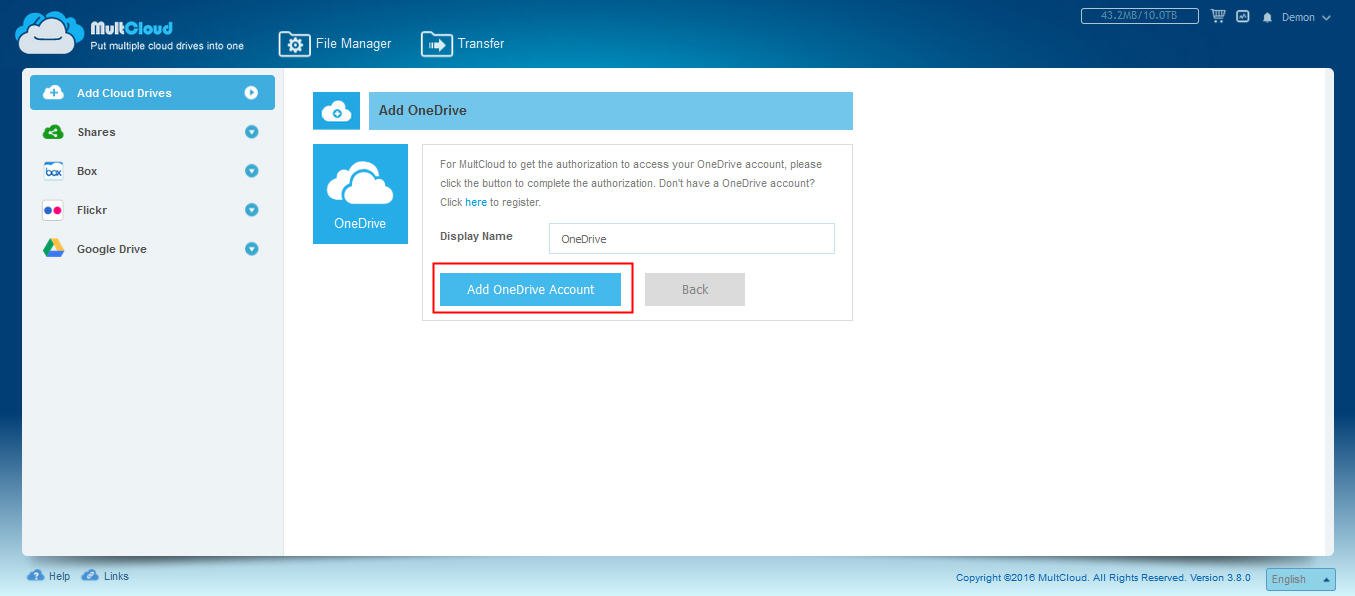
Task: Open the File Manager gear icon
Action: 294,45
